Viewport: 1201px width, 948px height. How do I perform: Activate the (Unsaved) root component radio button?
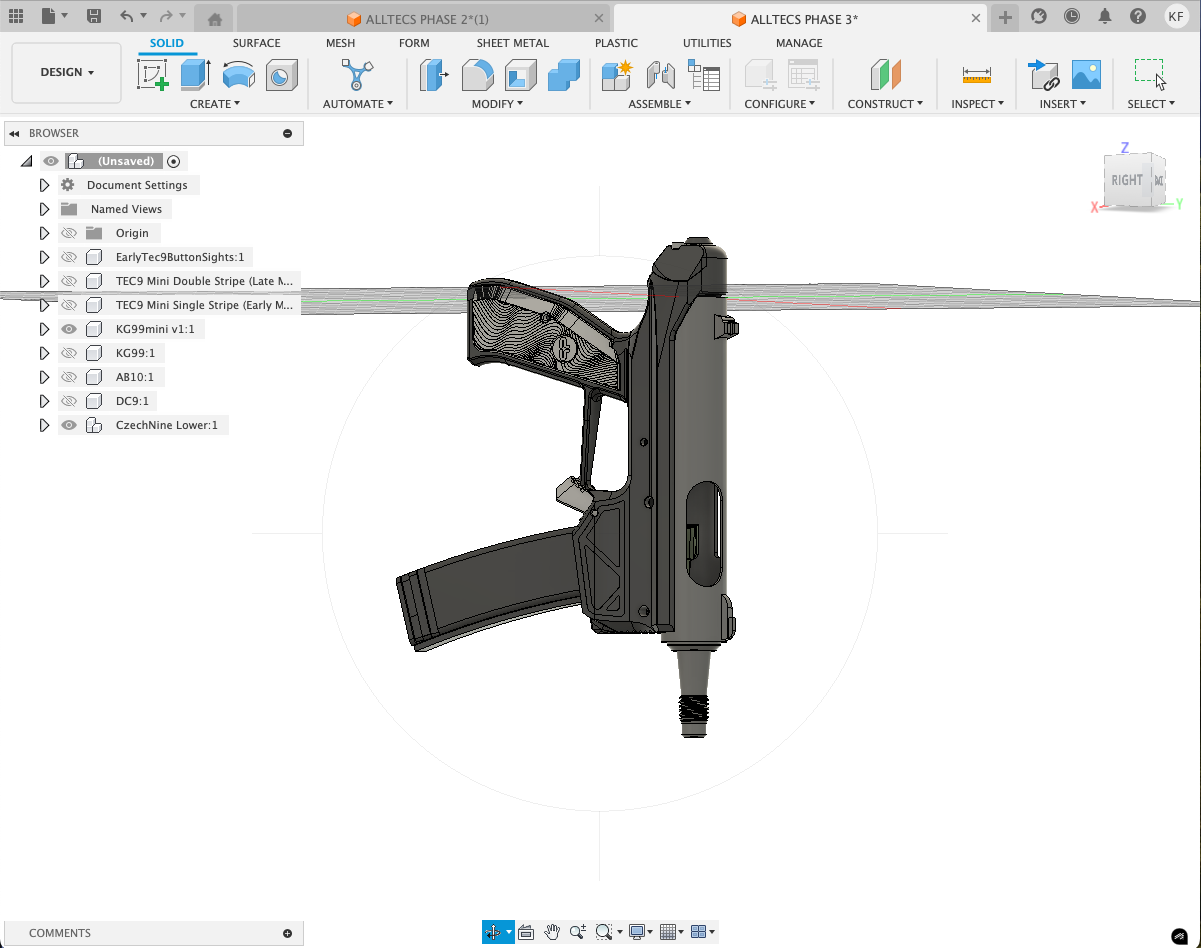click(x=174, y=161)
